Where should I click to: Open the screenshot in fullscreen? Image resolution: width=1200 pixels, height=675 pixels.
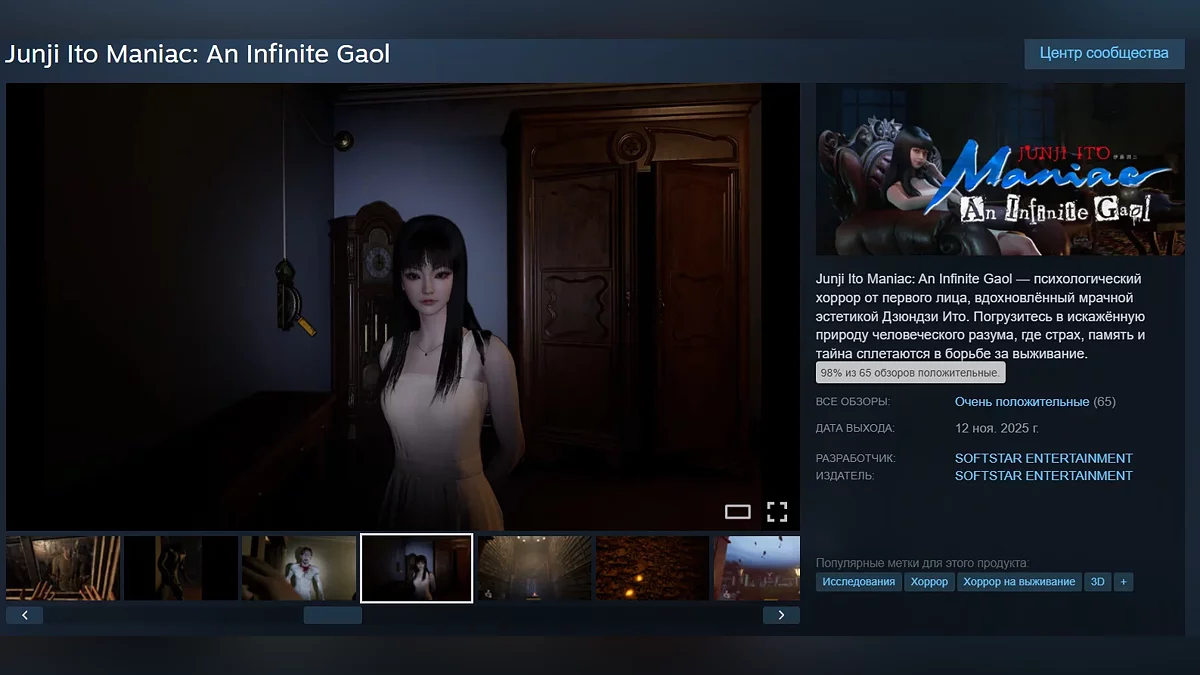click(777, 512)
